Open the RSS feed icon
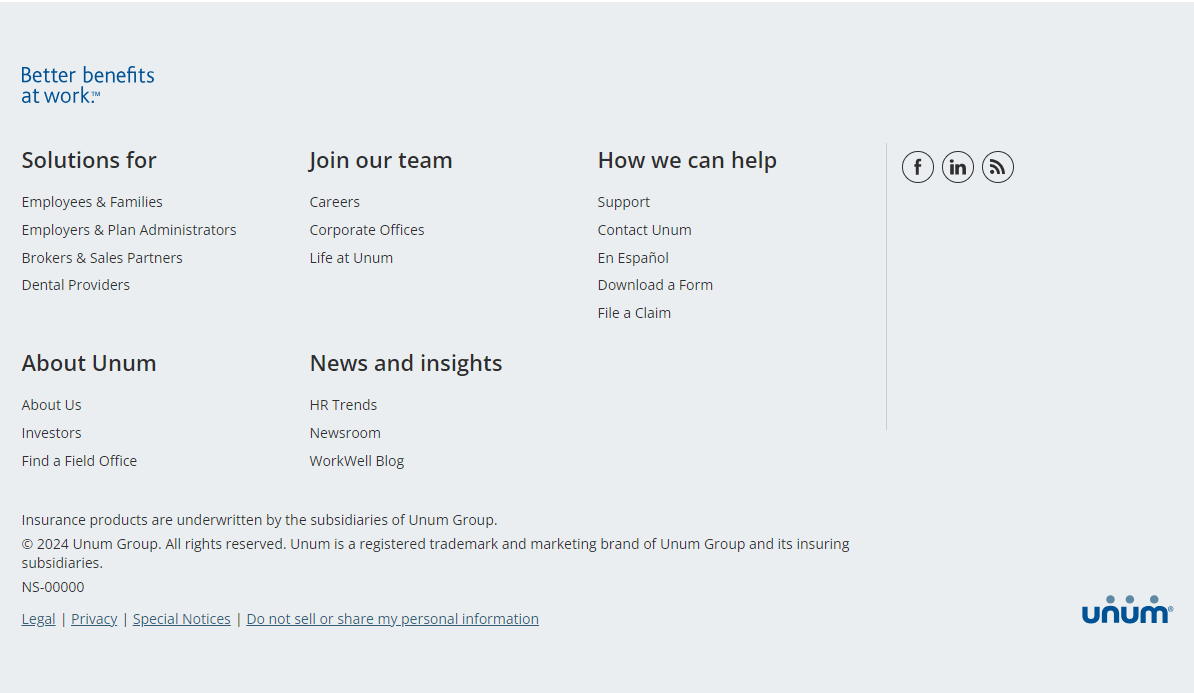 [x=997, y=167]
